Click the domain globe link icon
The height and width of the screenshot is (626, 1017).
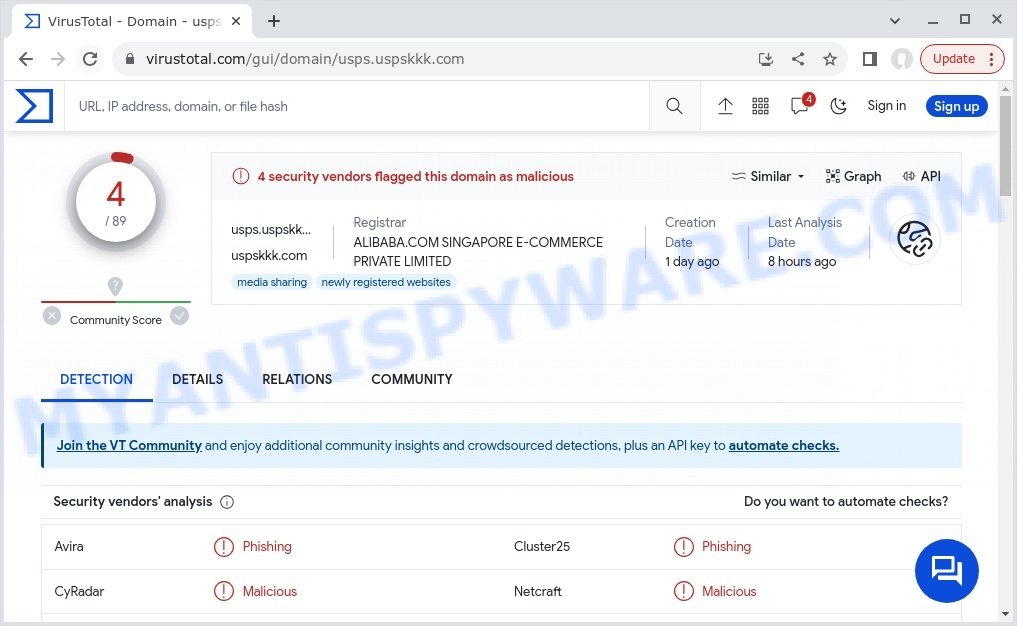click(915, 239)
